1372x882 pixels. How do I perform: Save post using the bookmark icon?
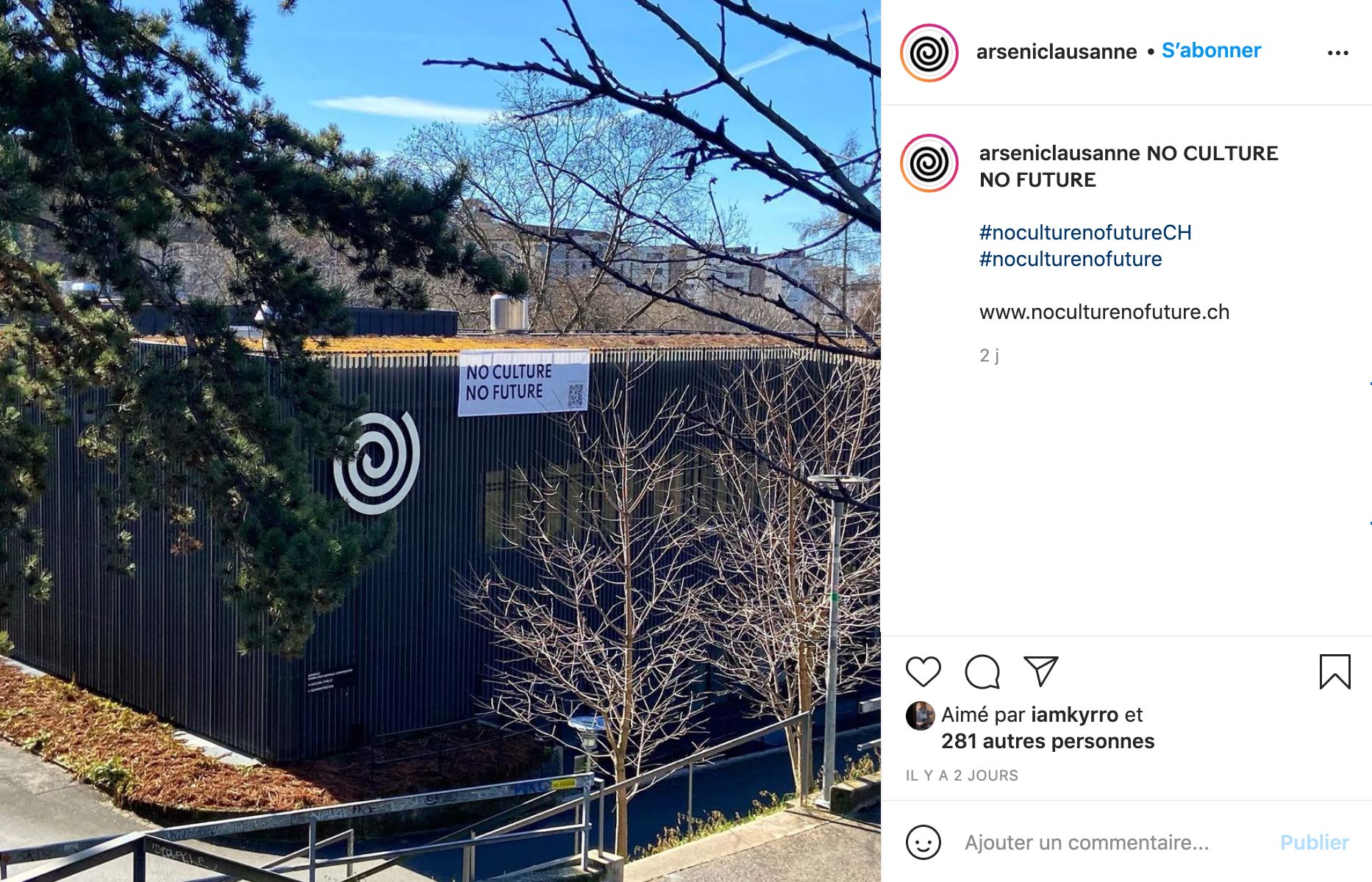coord(1335,671)
